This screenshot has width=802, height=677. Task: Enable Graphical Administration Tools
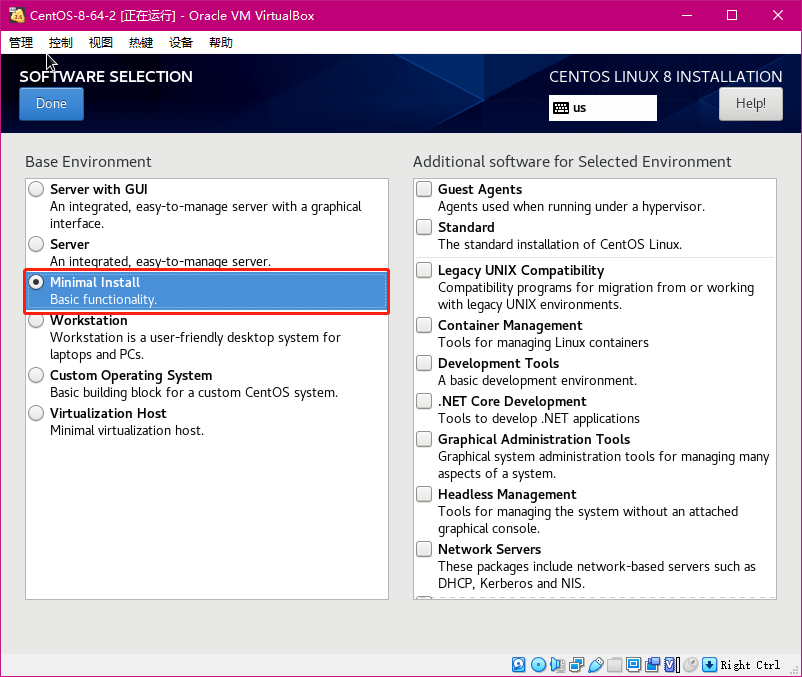click(x=424, y=439)
